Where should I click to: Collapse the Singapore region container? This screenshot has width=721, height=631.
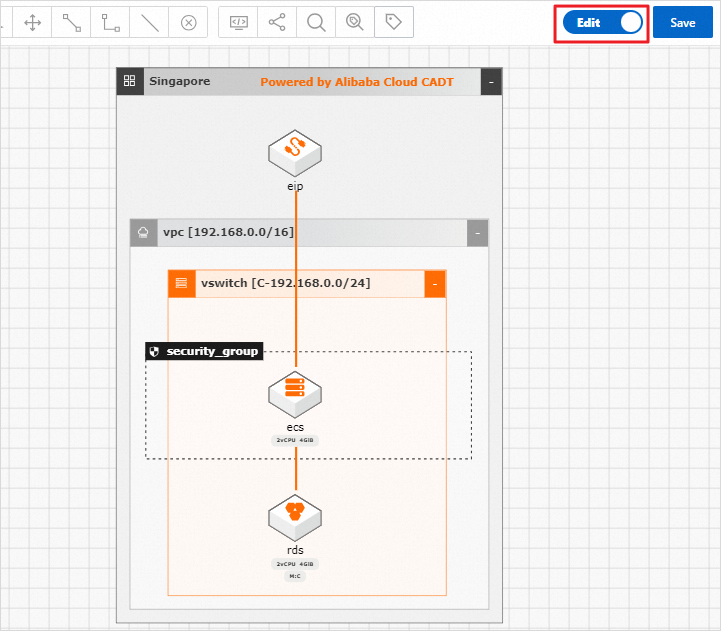click(x=491, y=82)
